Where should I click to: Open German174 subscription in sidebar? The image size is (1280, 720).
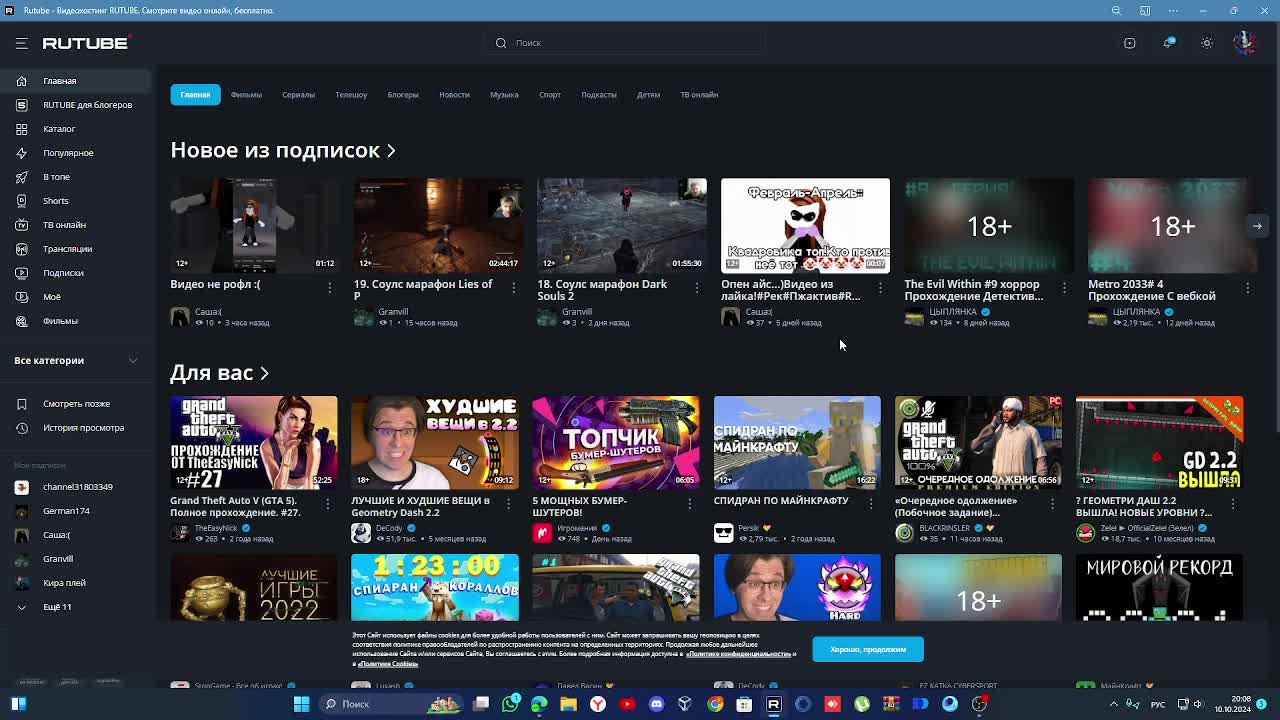(76, 511)
